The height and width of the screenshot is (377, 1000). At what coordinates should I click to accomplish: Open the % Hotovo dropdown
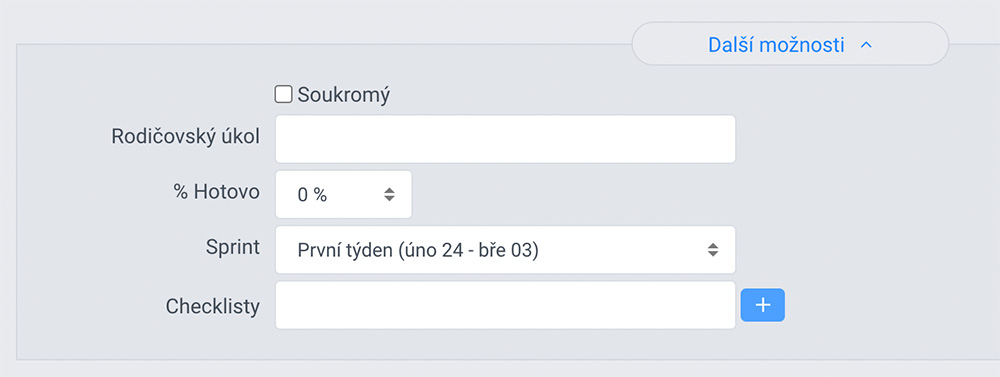(x=344, y=195)
